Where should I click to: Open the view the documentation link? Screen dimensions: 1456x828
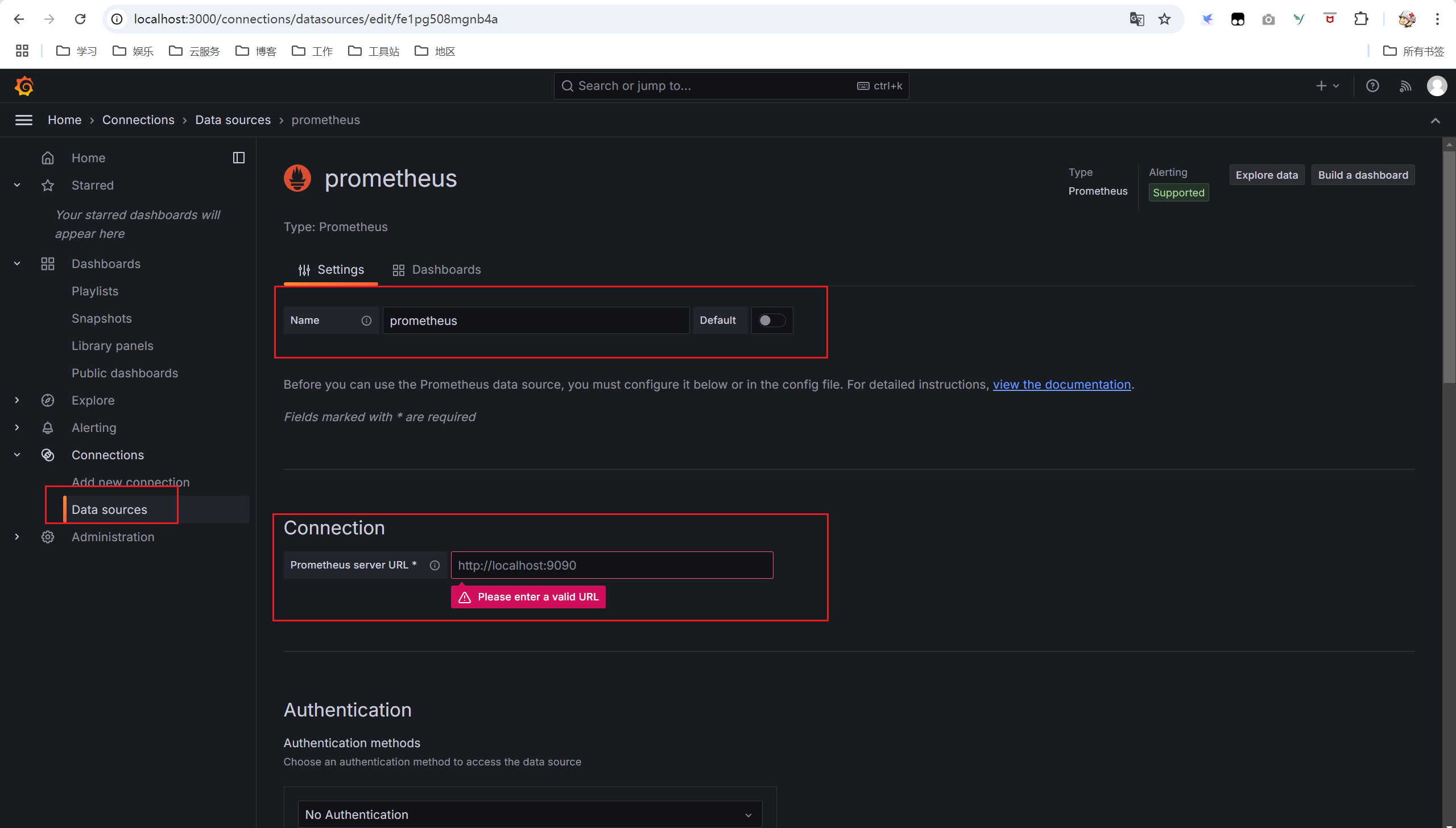[x=1061, y=385]
